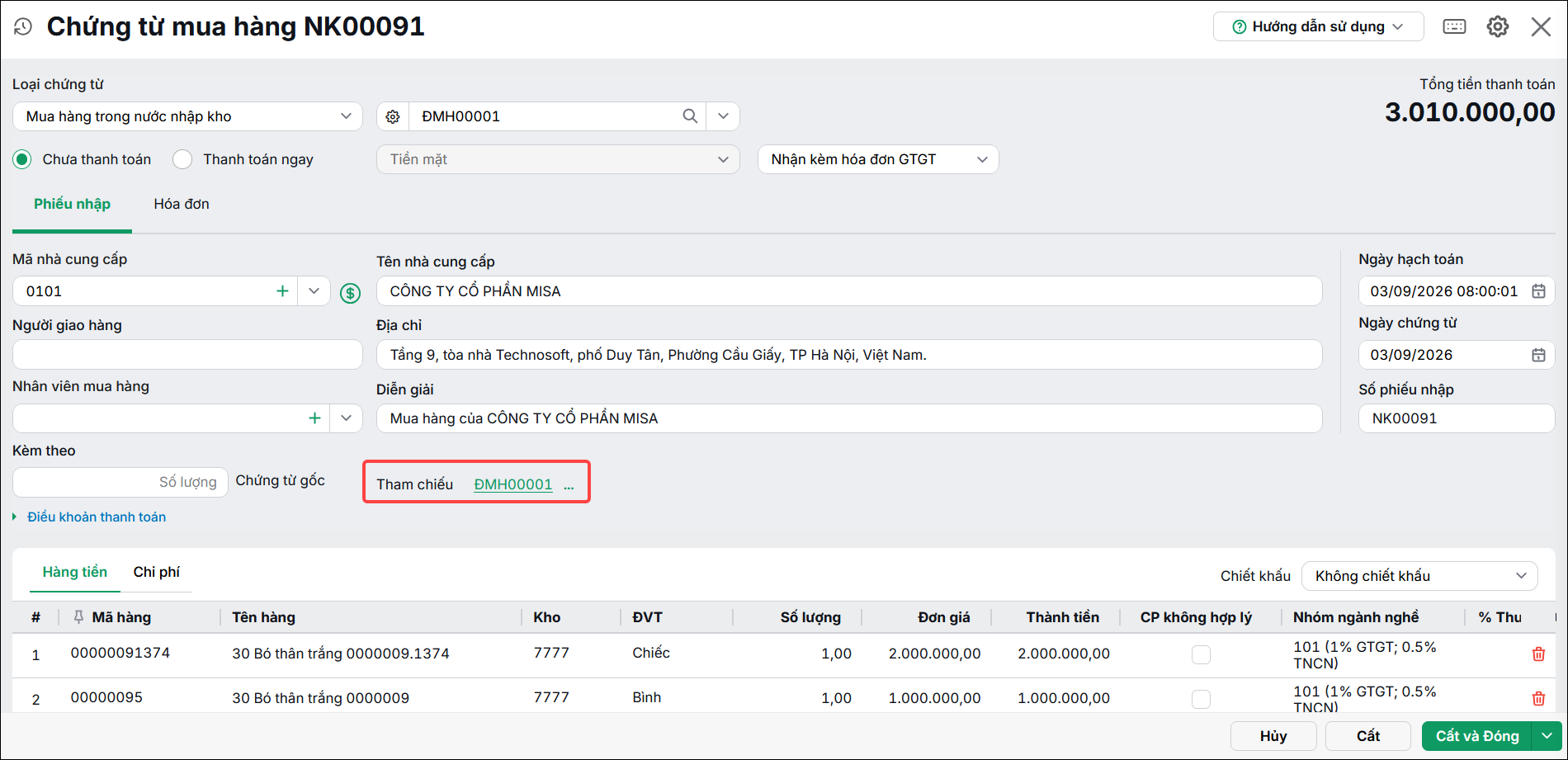Open the settings gear in header
Screen dimensions: 1568x760
tap(1498, 26)
